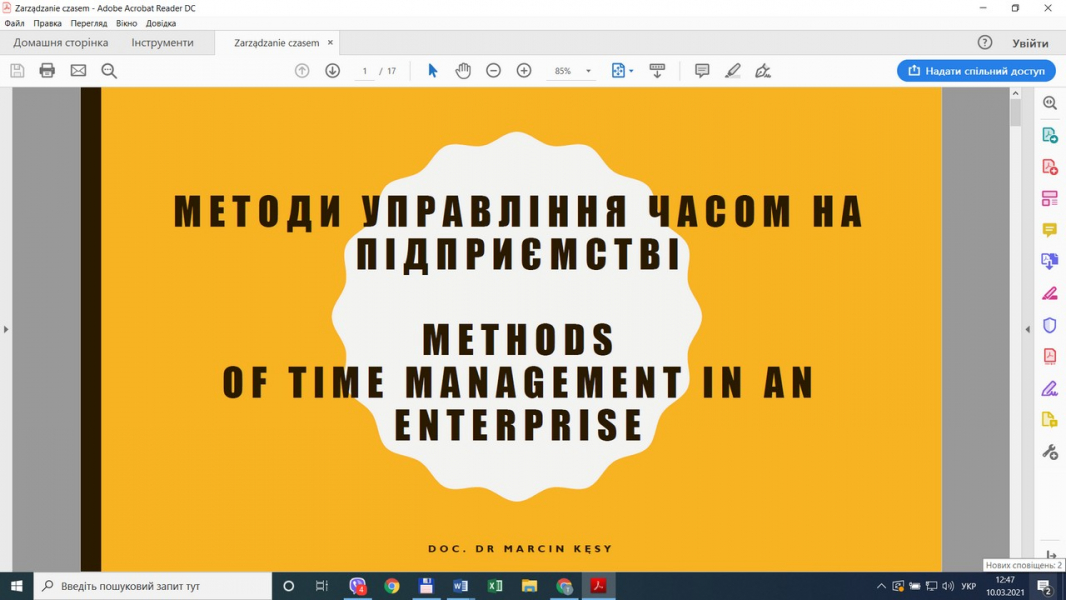
Task: Switch to the Інструменти tab
Action: (162, 43)
